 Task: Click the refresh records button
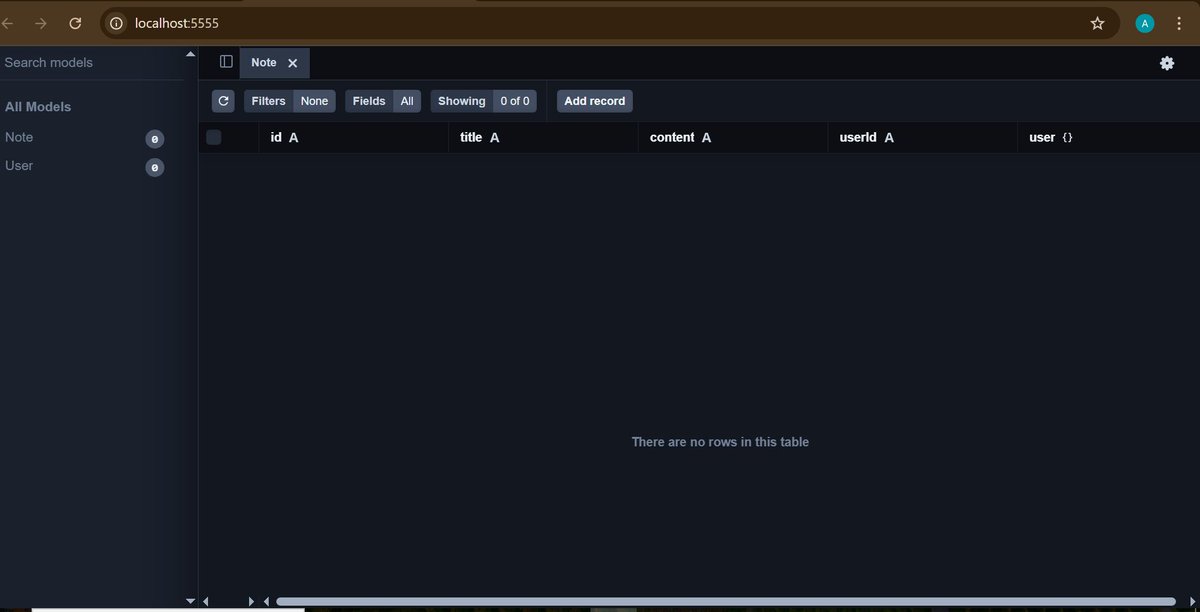click(223, 101)
